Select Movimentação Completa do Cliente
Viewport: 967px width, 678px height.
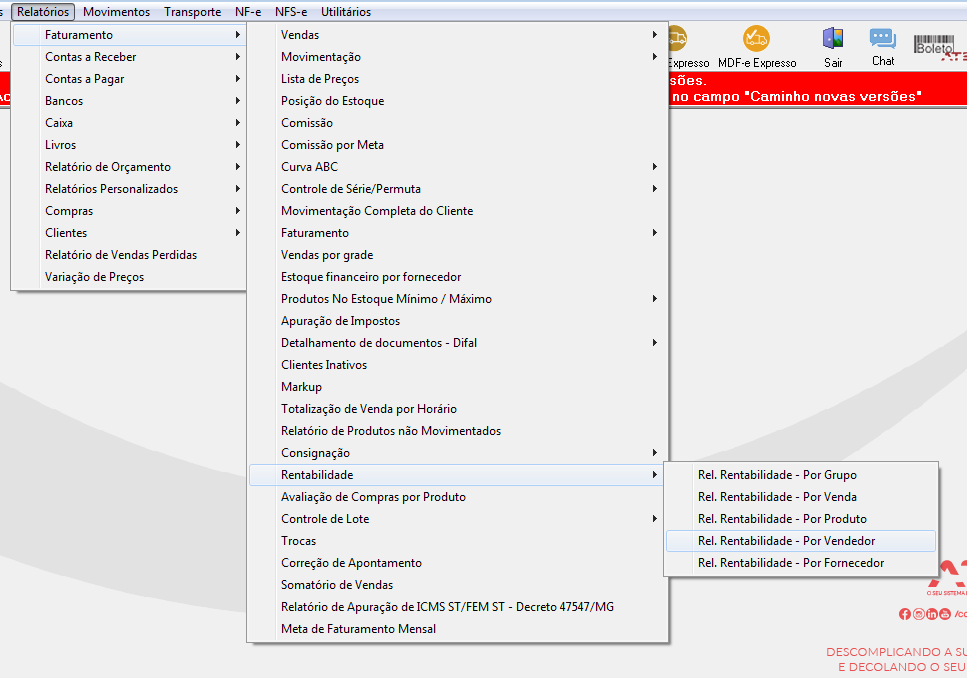click(x=457, y=211)
